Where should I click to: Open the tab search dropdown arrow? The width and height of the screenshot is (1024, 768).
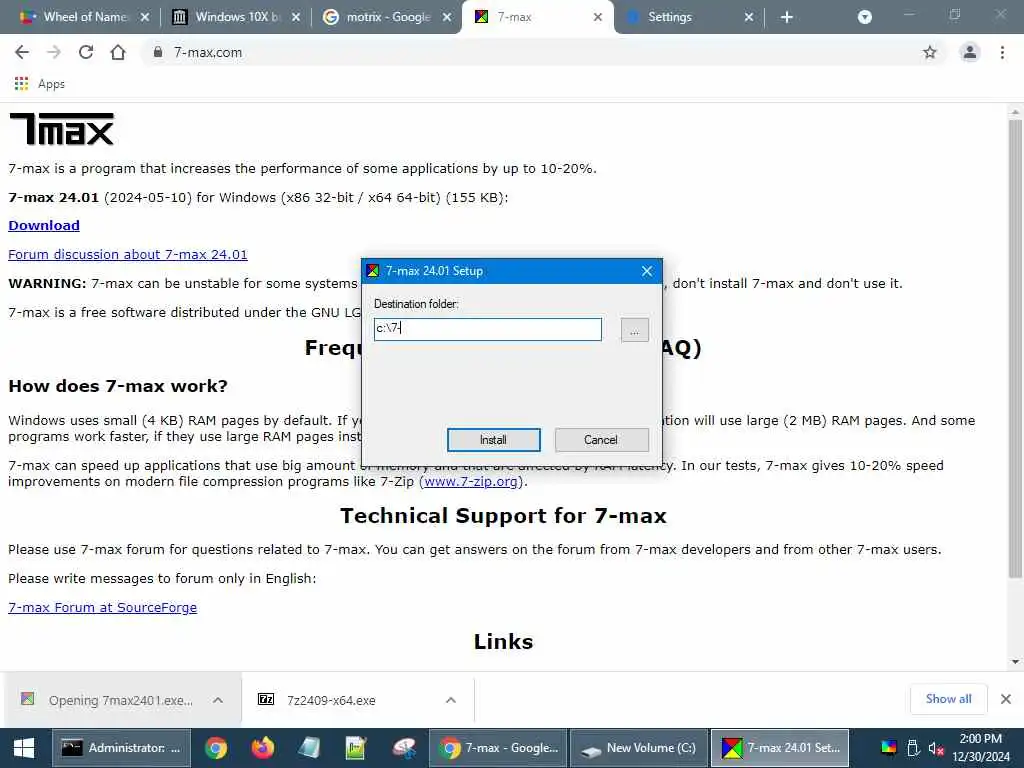[x=865, y=17]
